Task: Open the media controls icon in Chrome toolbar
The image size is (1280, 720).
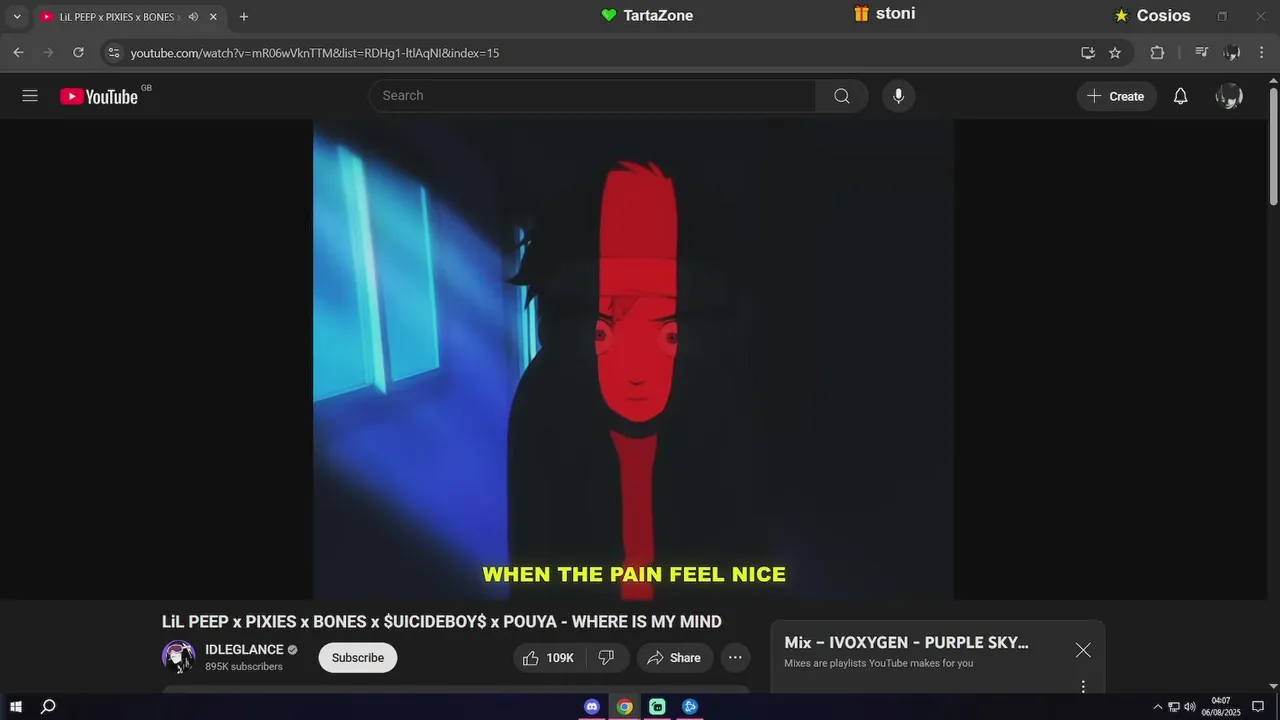Action: (1202, 53)
